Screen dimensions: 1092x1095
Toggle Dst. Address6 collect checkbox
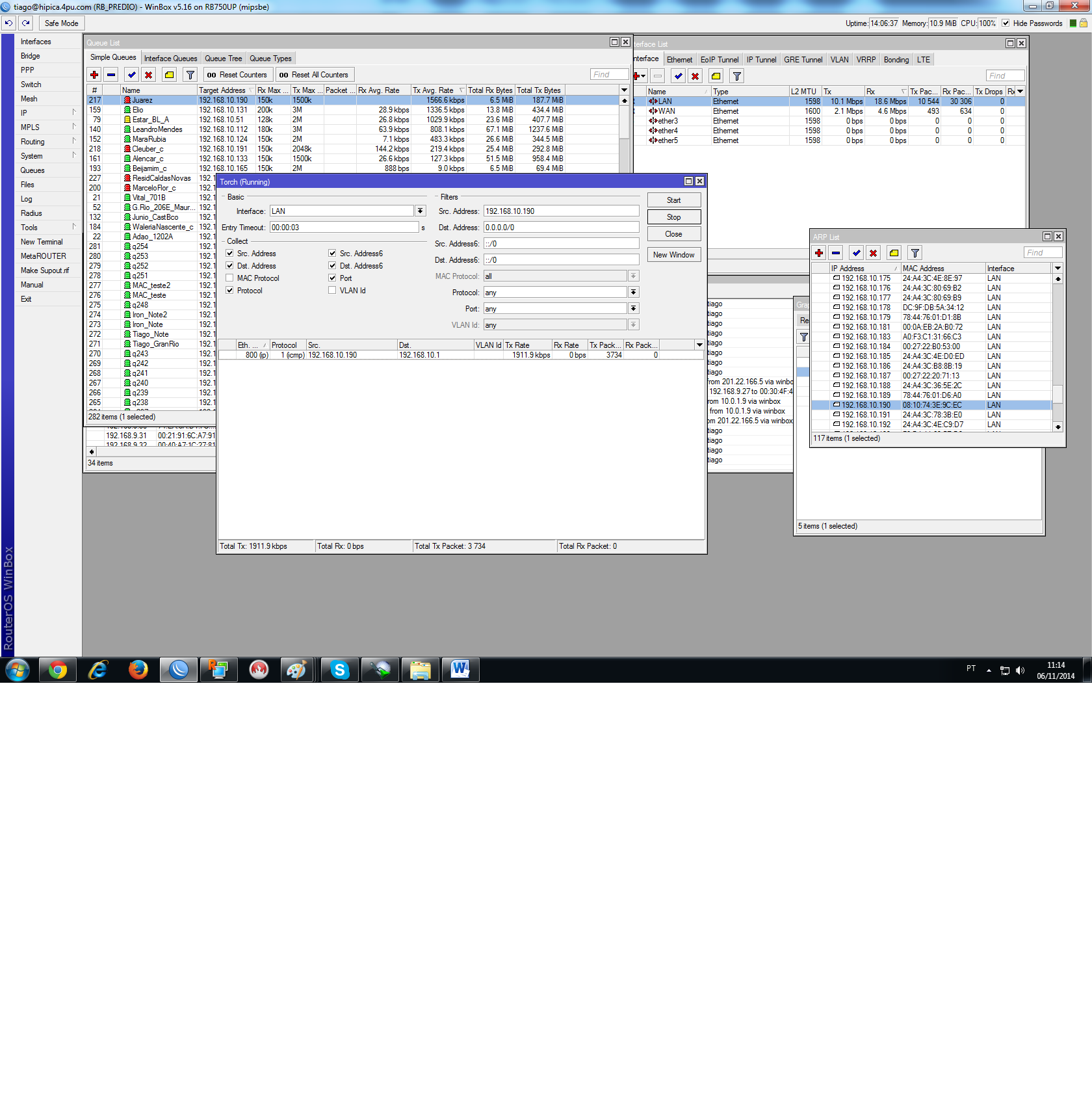(x=332, y=266)
